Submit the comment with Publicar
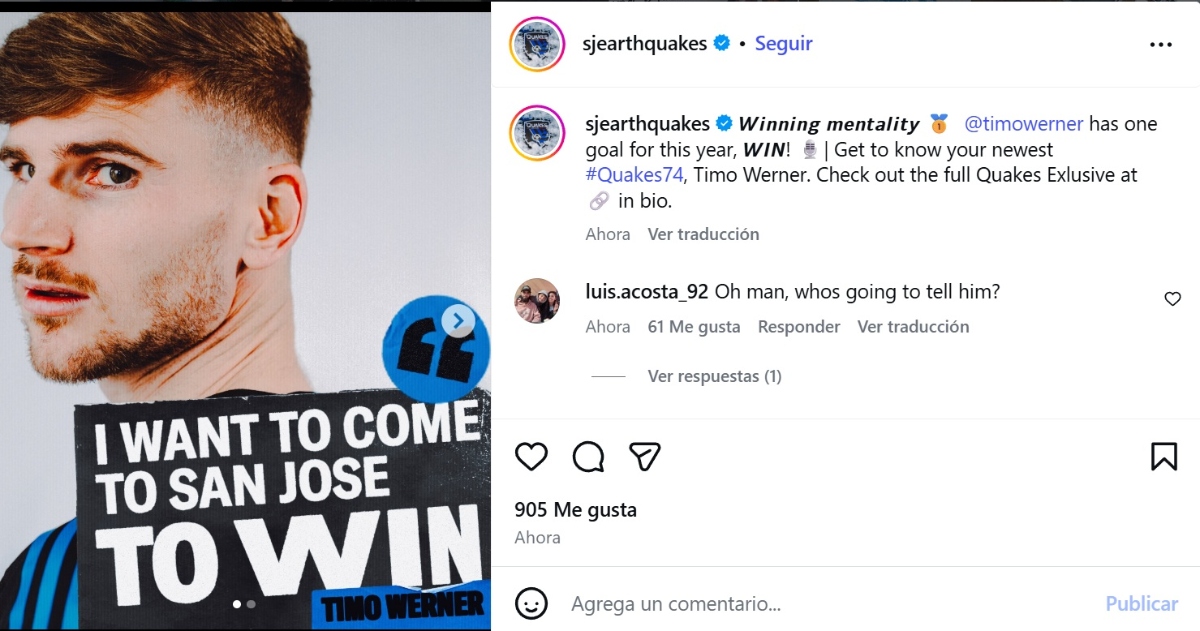The height and width of the screenshot is (631, 1200). 1141,604
